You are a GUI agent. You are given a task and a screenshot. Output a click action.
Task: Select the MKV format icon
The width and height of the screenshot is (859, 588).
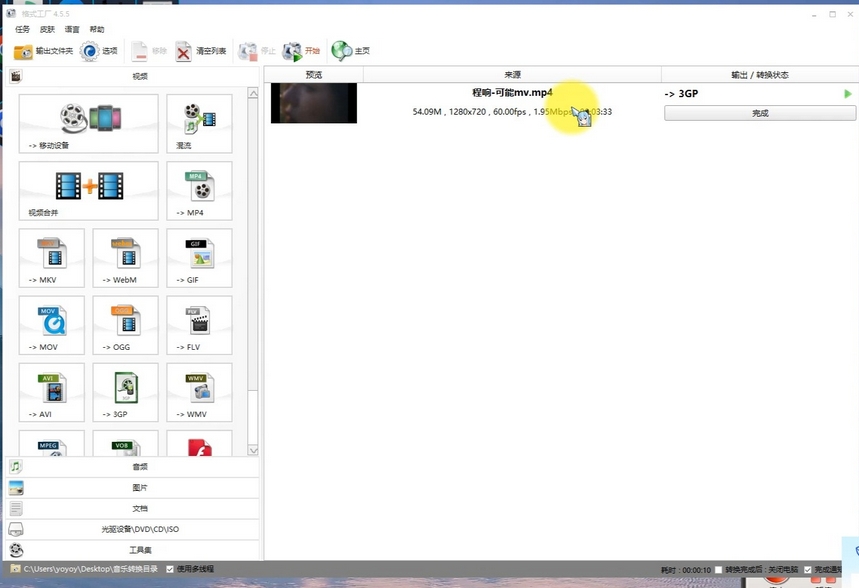(50, 257)
